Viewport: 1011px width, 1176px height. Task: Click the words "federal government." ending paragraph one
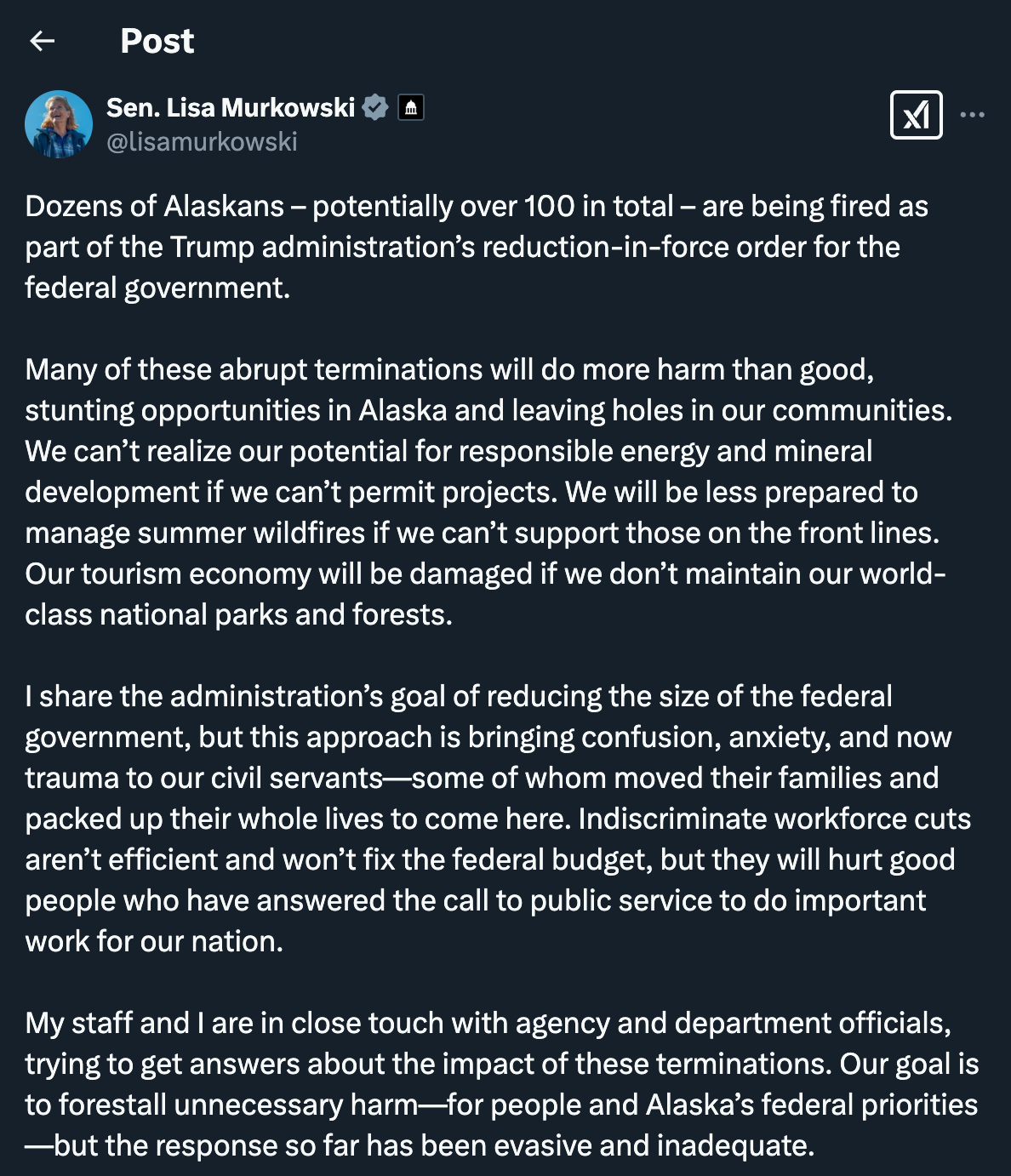pyautogui.click(x=157, y=288)
